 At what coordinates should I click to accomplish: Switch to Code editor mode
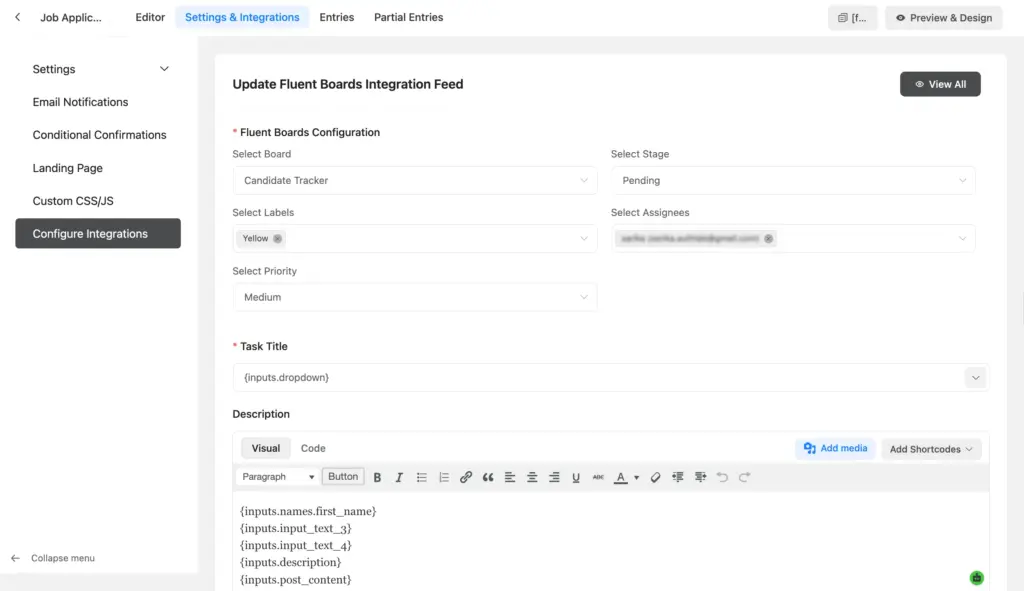point(313,449)
